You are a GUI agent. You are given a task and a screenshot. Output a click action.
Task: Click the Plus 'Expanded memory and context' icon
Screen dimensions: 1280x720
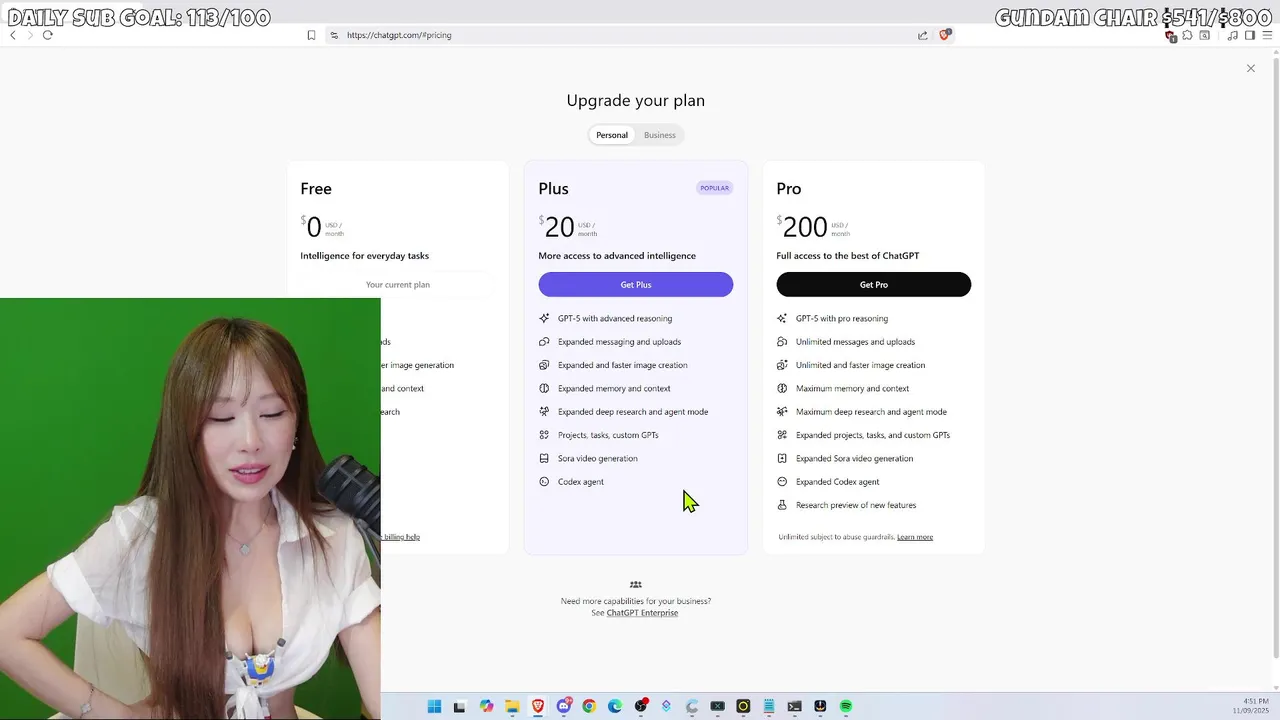(x=544, y=388)
